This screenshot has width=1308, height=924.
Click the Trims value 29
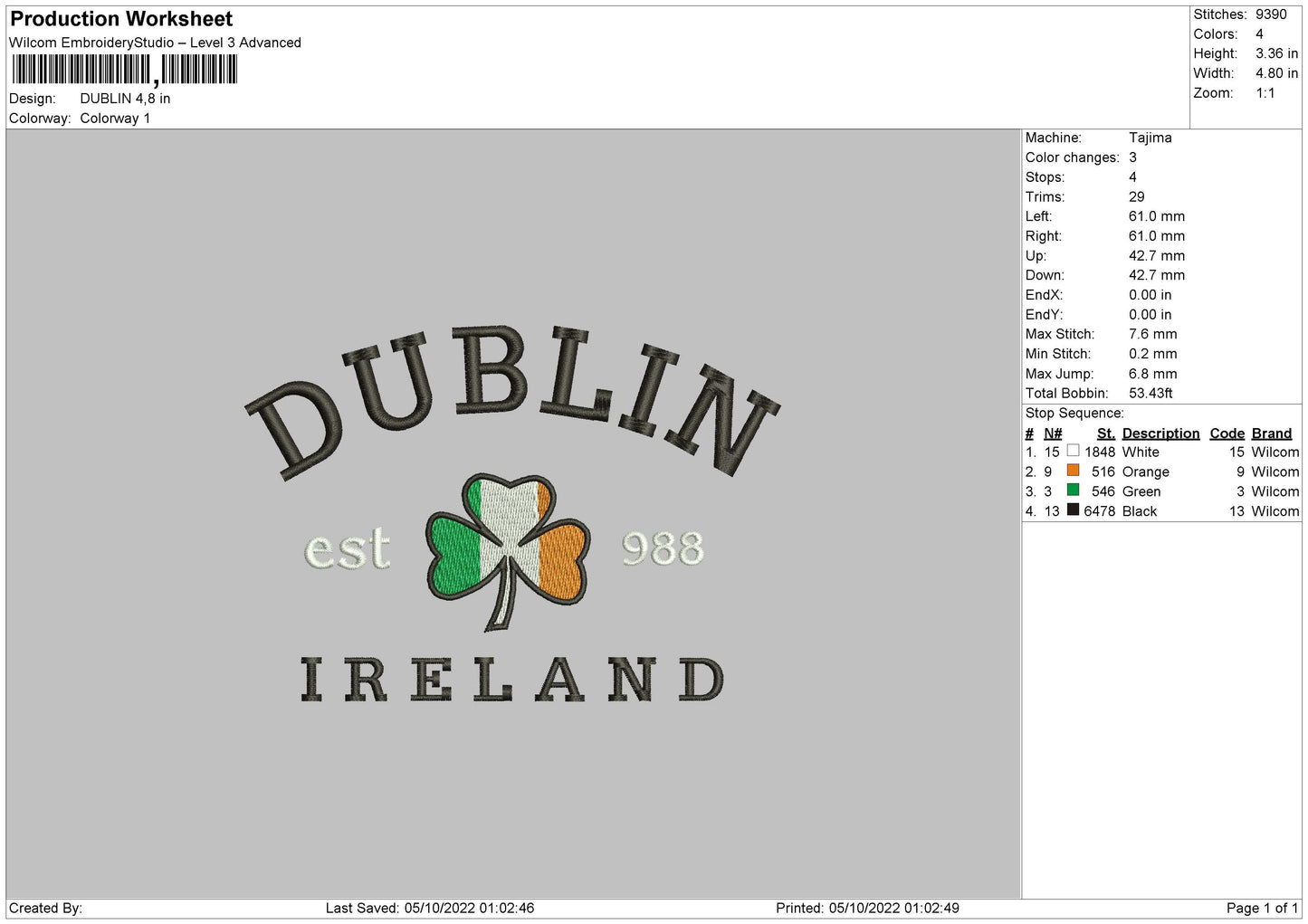pyautogui.click(x=1137, y=196)
